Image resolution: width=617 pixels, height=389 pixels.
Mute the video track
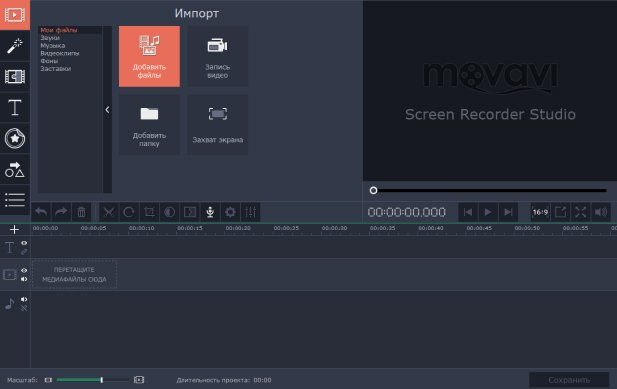[x=24, y=279]
